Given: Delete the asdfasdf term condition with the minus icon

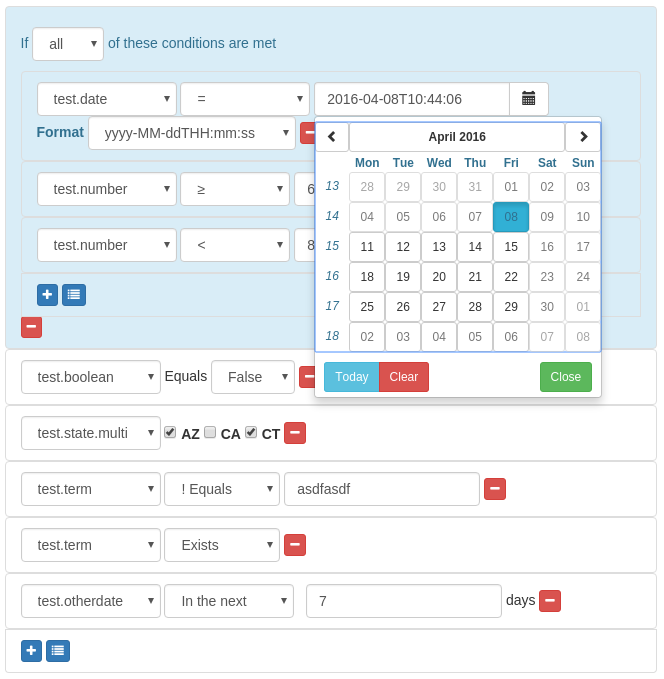Looking at the screenshot, I should pos(495,489).
